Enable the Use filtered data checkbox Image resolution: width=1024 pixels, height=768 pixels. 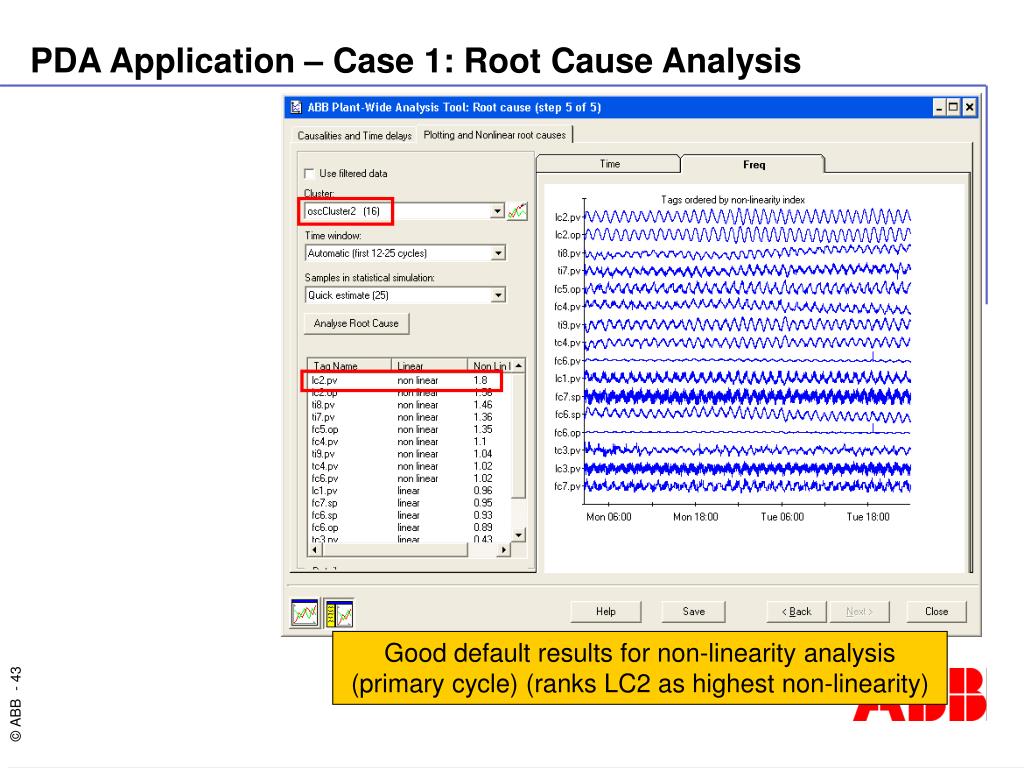click(309, 174)
